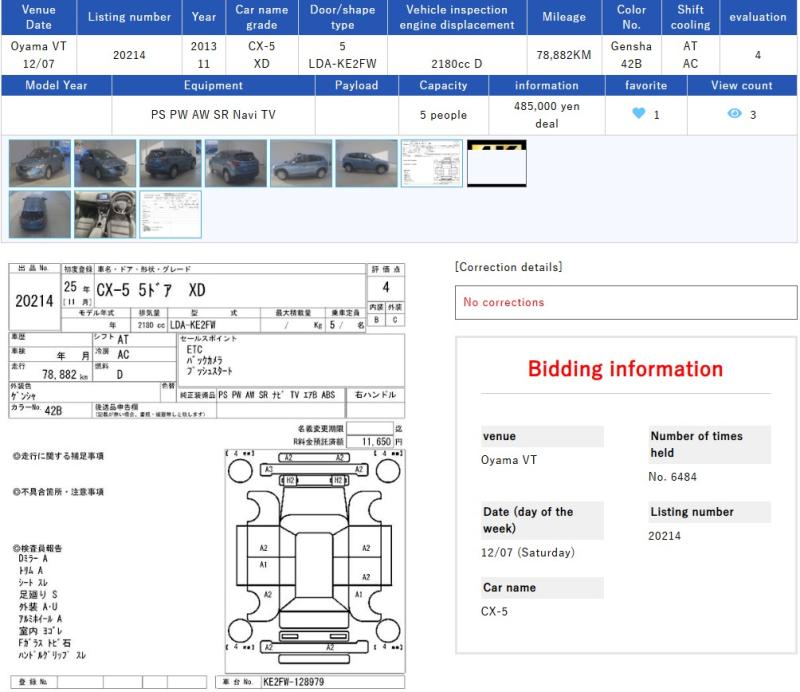Open the fourth rear-angle car thumbnail
The image size is (800, 692).
[236, 163]
